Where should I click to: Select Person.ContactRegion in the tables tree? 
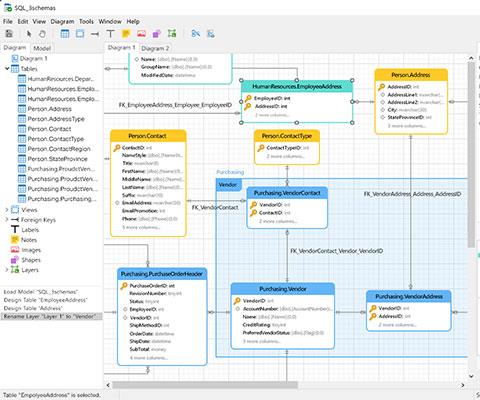(x=59, y=149)
